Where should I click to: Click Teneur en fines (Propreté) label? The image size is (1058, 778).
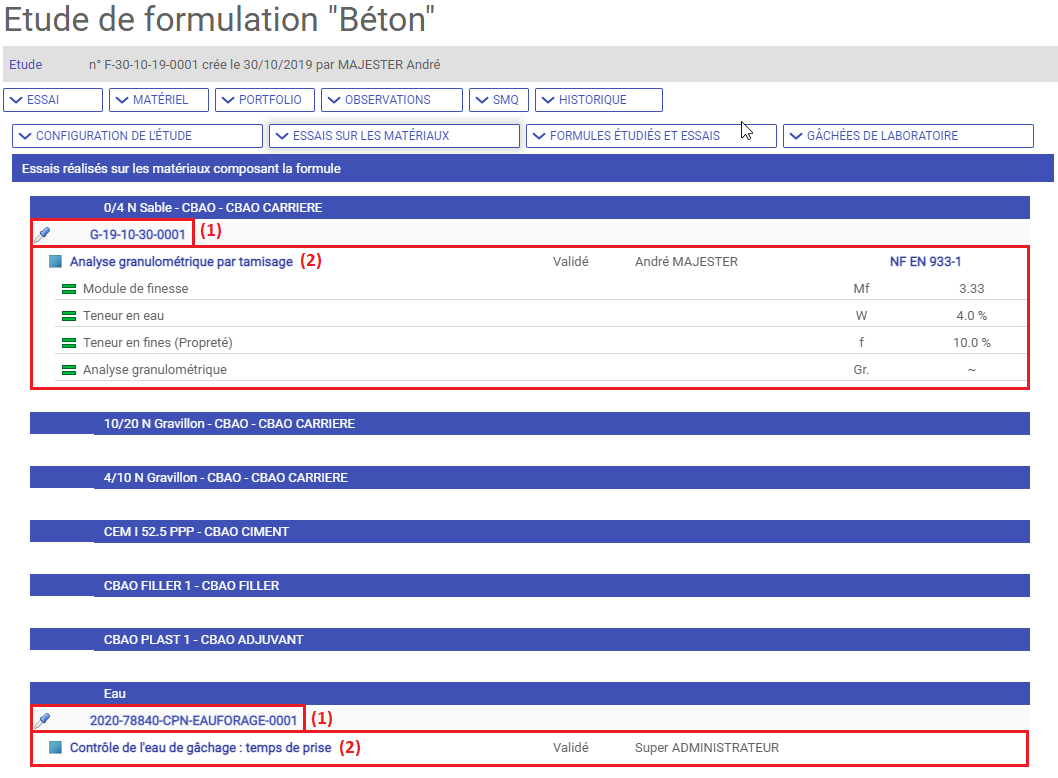(158, 342)
